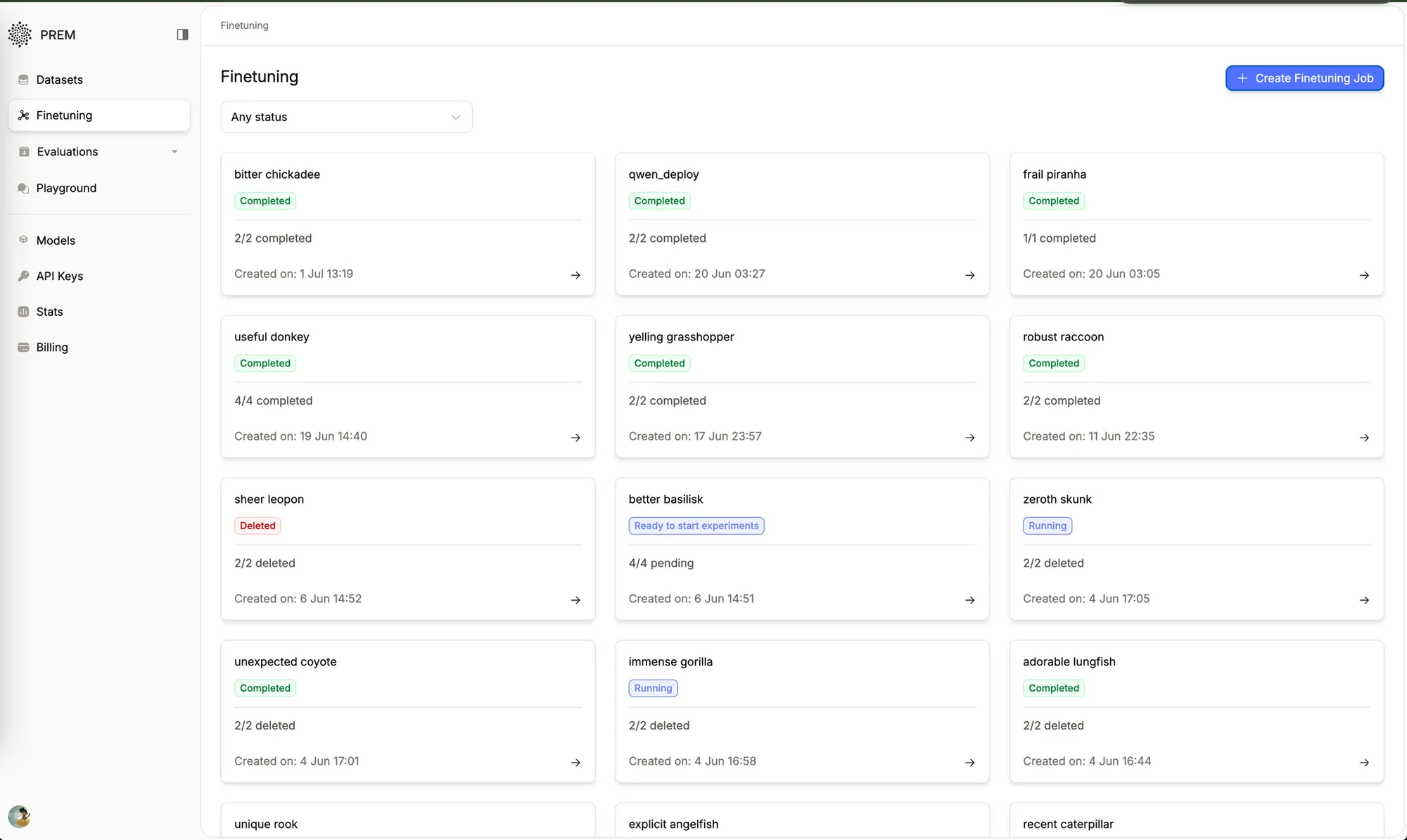Screen dimensions: 1407x840
Task: Click the Ready to start experiments badge
Action: 696,526
